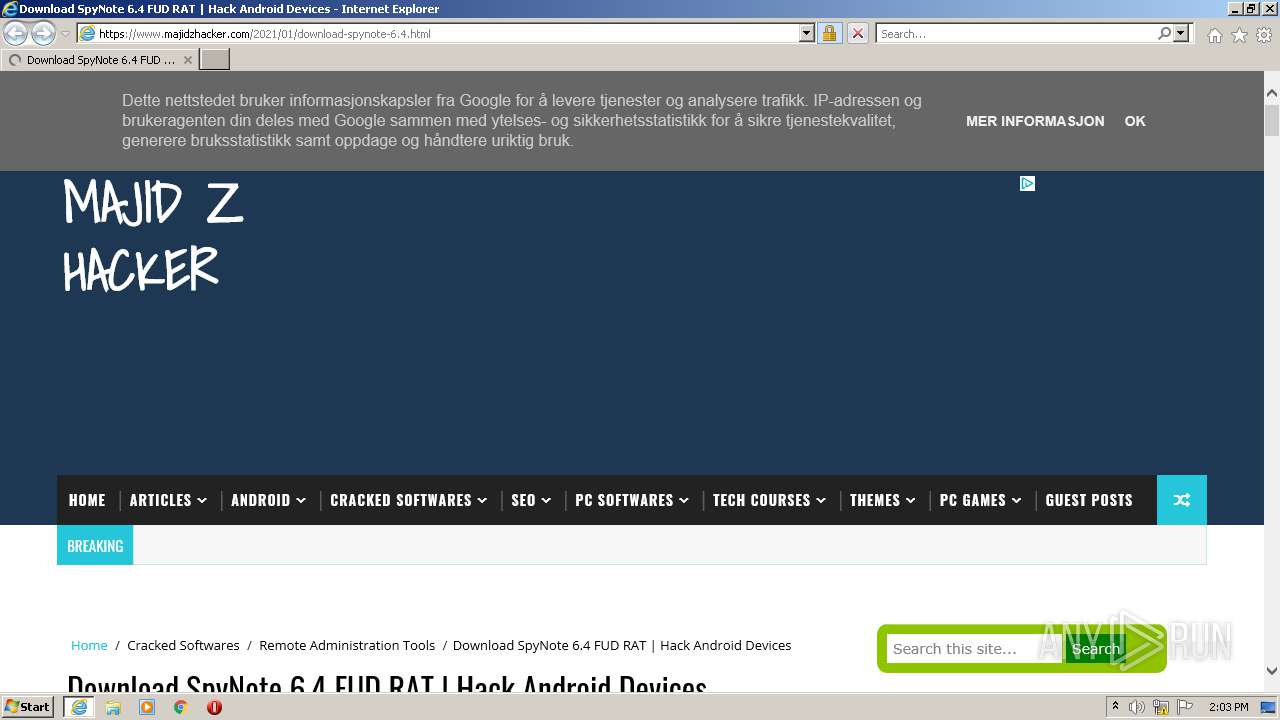Open the Tools gear icon
Screen dimensions: 1280x720
(x=1264, y=35)
